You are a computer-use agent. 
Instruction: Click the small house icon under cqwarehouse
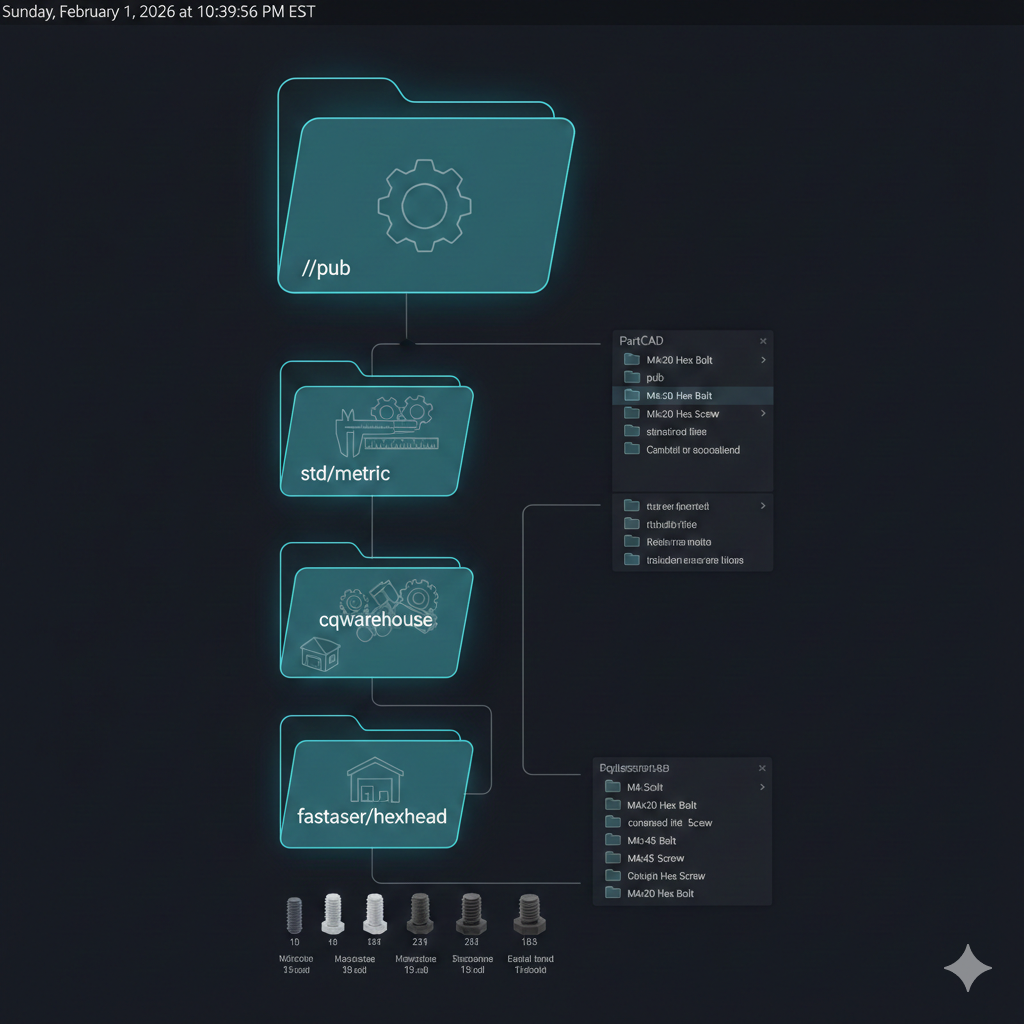pos(320,654)
